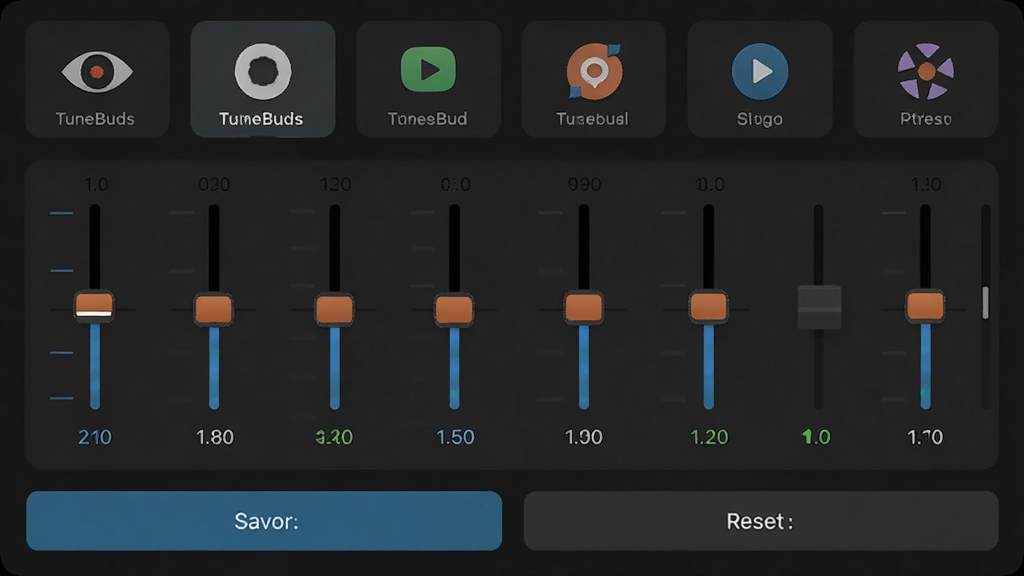Viewport: 1024px width, 576px height.
Task: Click the blue 210 value label
Action: click(x=95, y=437)
